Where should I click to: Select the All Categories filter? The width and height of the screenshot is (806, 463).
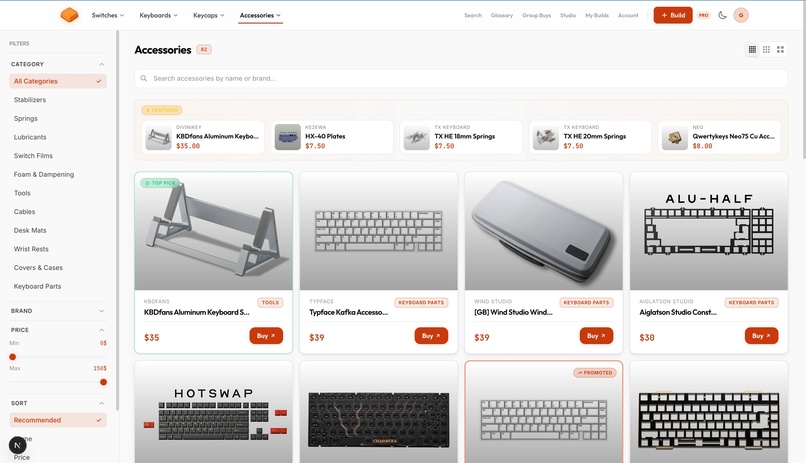58,81
